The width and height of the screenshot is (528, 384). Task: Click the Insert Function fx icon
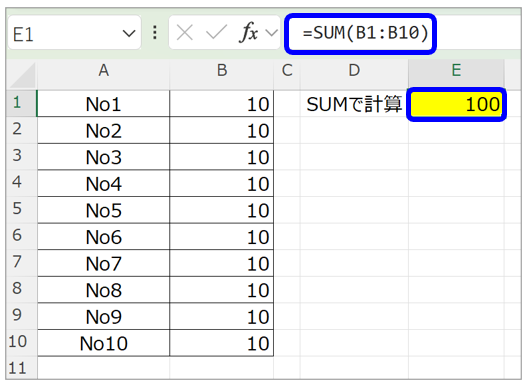[x=249, y=33]
